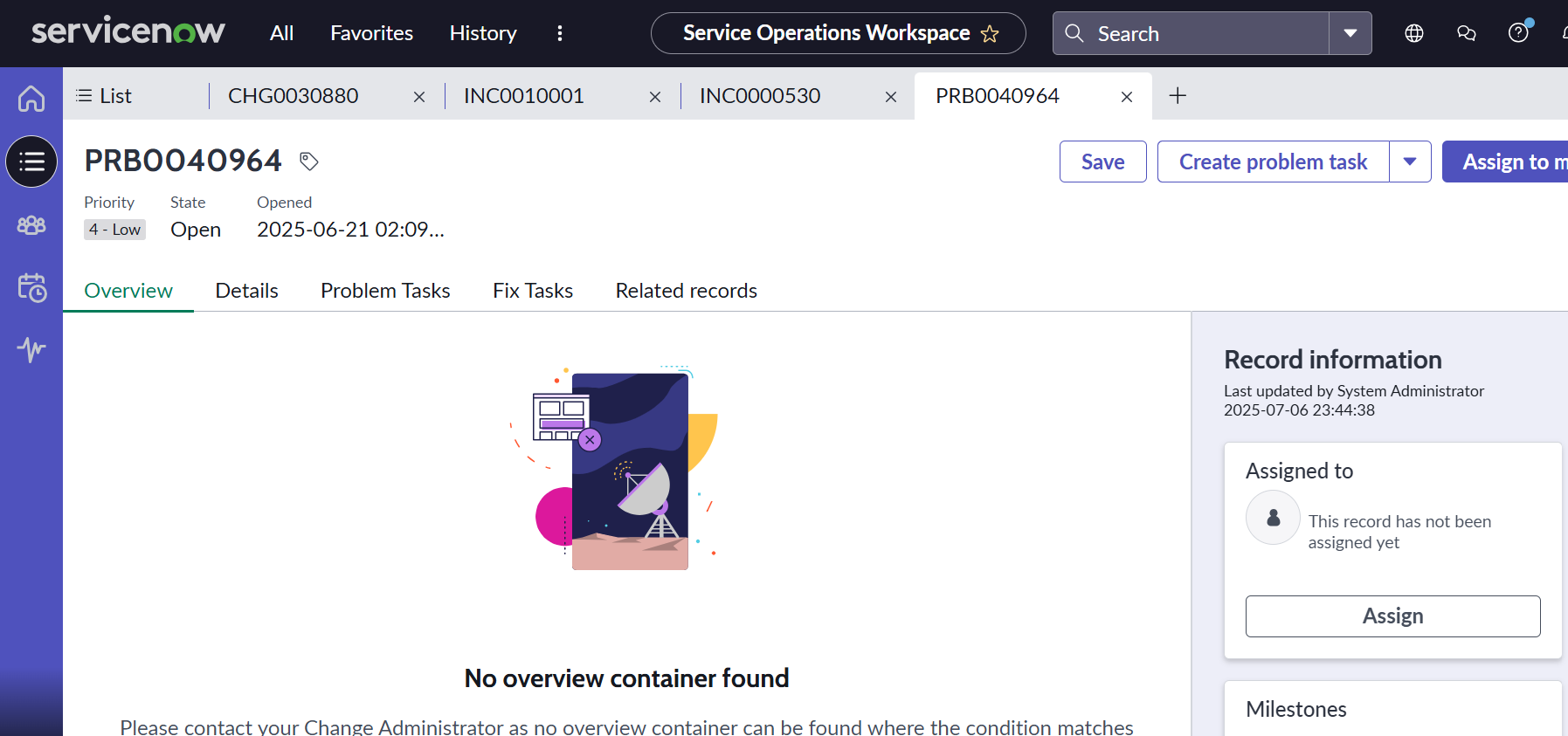
Task: Close the INC0000530 tab
Action: click(x=891, y=97)
